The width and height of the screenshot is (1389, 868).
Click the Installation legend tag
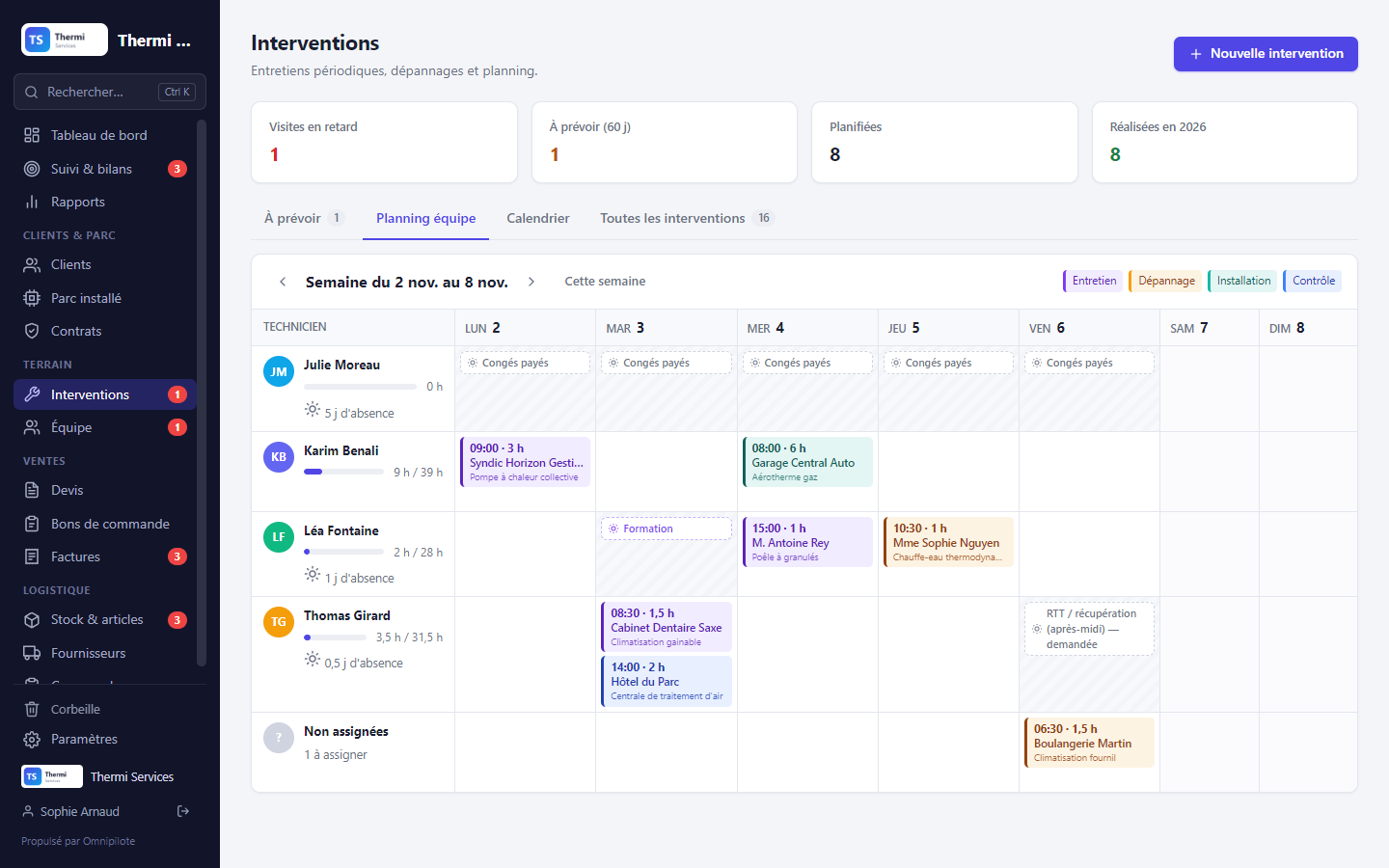click(1243, 281)
